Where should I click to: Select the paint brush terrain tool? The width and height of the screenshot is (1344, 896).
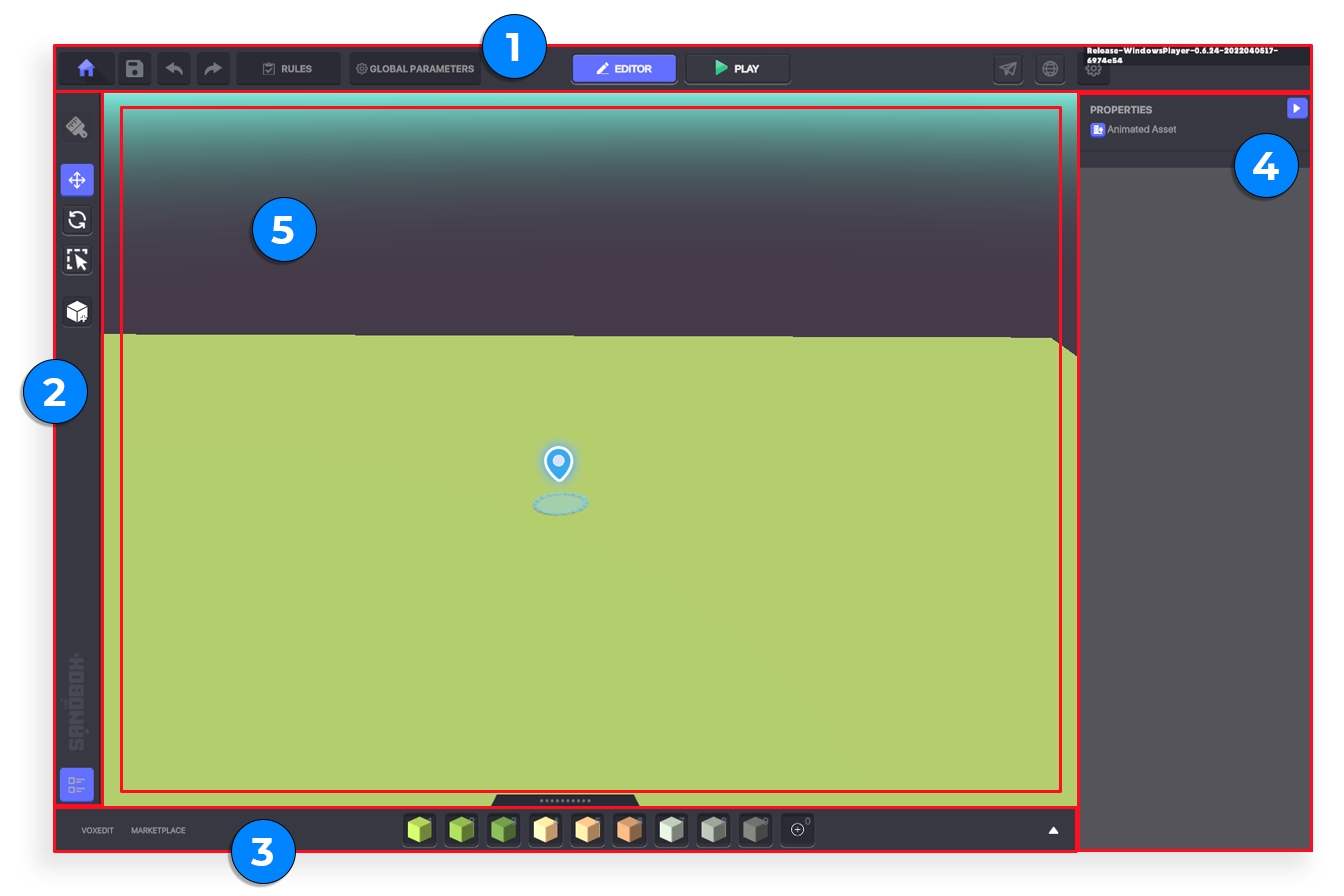pyautogui.click(x=77, y=127)
